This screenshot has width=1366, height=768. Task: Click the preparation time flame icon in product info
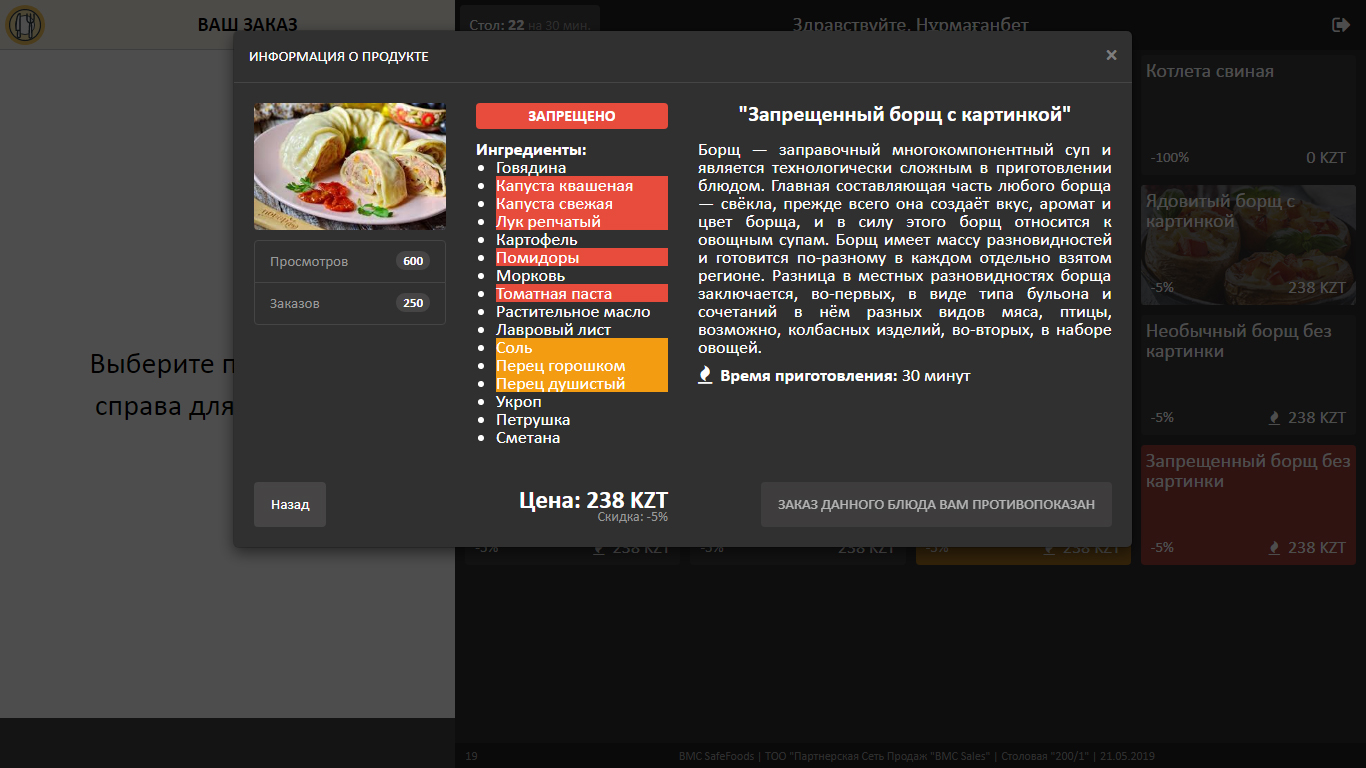[x=706, y=377]
